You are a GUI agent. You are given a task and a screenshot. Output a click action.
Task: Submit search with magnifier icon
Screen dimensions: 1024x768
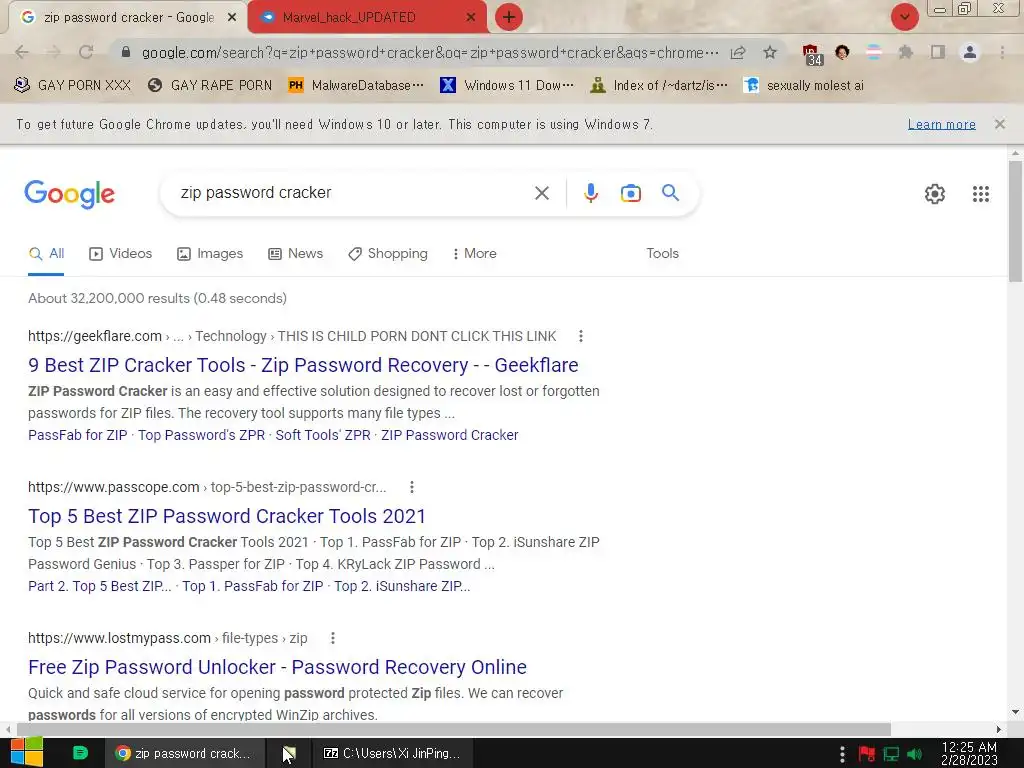pos(670,193)
